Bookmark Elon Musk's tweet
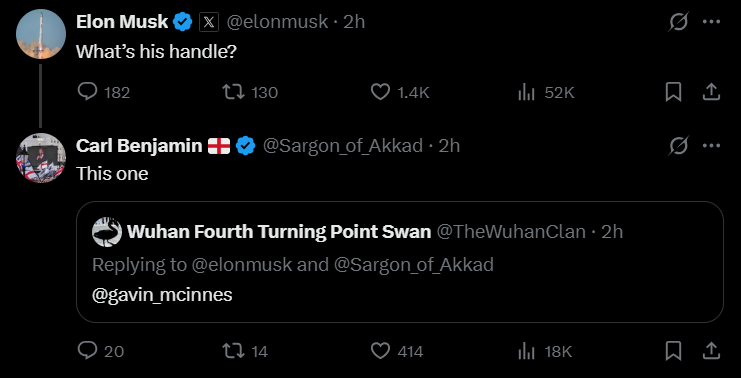The image size is (741, 378). point(673,92)
